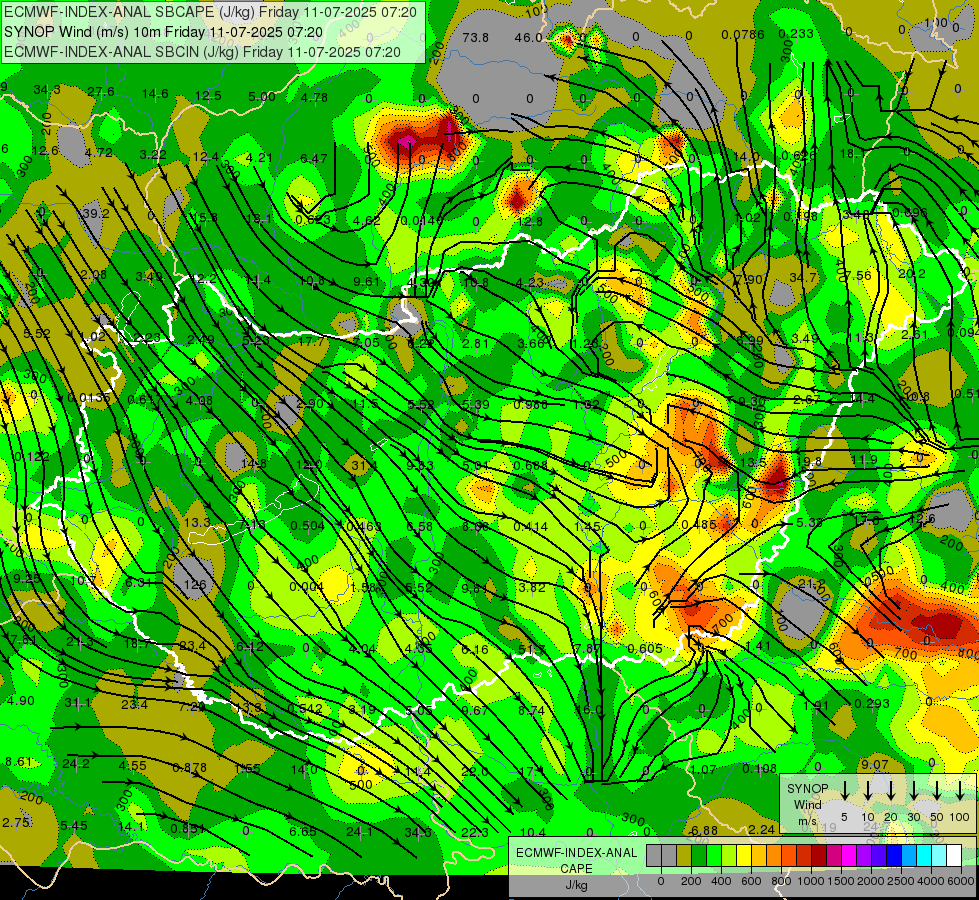
Task: Click the 24.2 value at lower left
Action: point(76,763)
